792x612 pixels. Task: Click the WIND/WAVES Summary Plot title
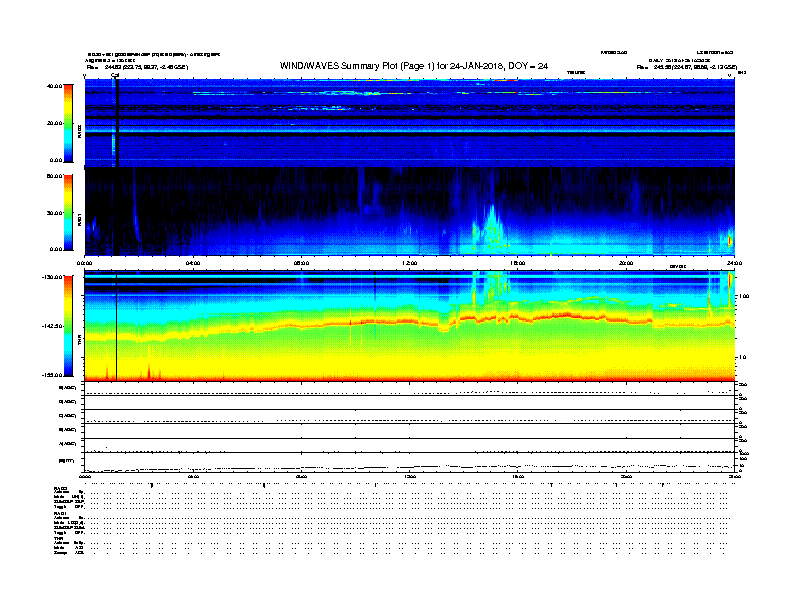coord(414,66)
